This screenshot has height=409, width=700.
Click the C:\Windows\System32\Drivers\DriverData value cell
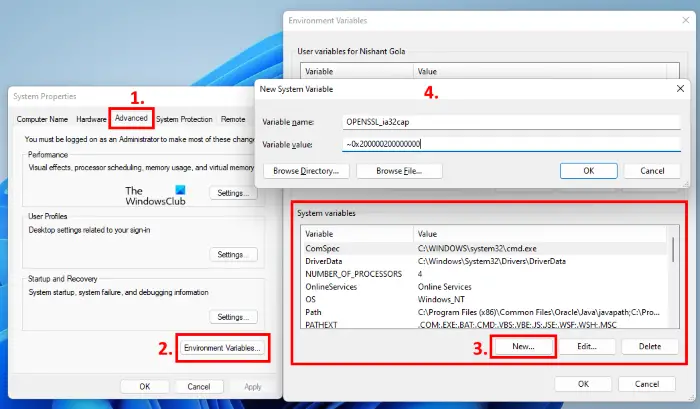(492, 261)
